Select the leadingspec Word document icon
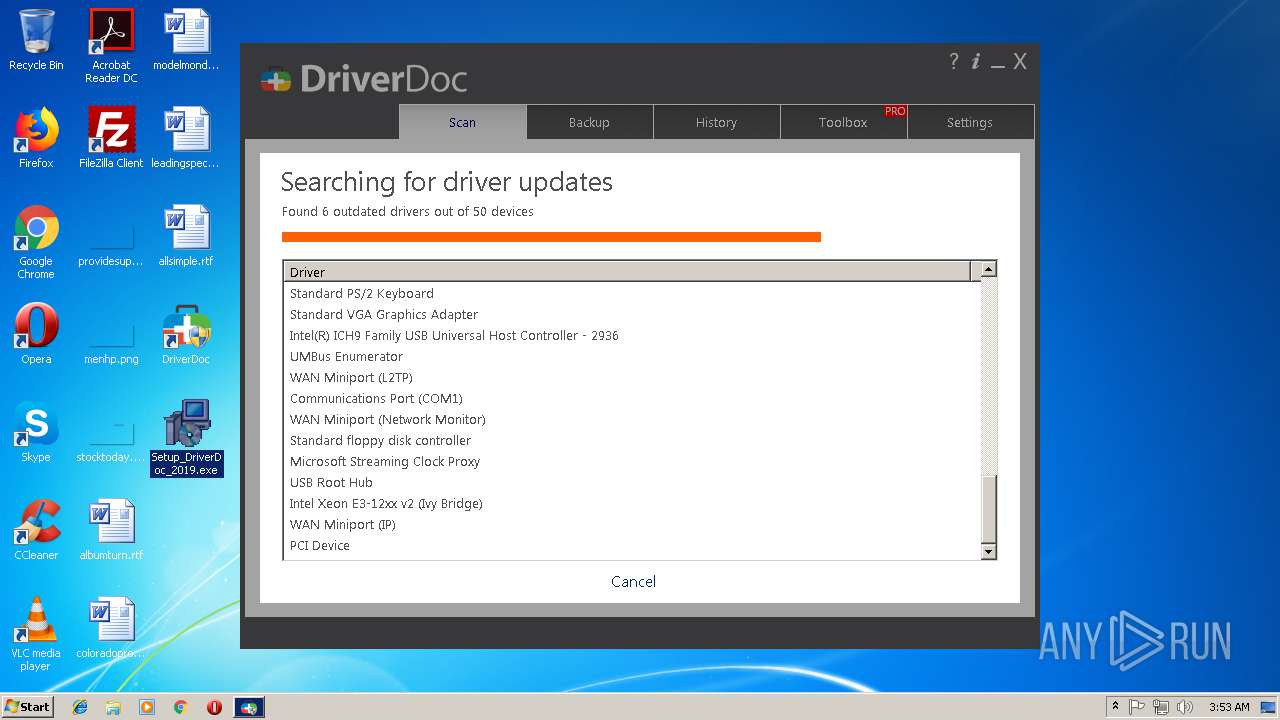1280x720 pixels. point(186,138)
